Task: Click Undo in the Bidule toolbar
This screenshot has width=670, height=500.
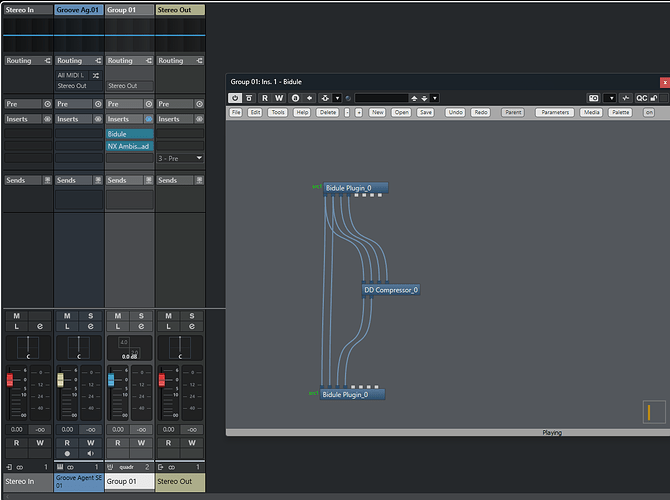Action: (455, 112)
